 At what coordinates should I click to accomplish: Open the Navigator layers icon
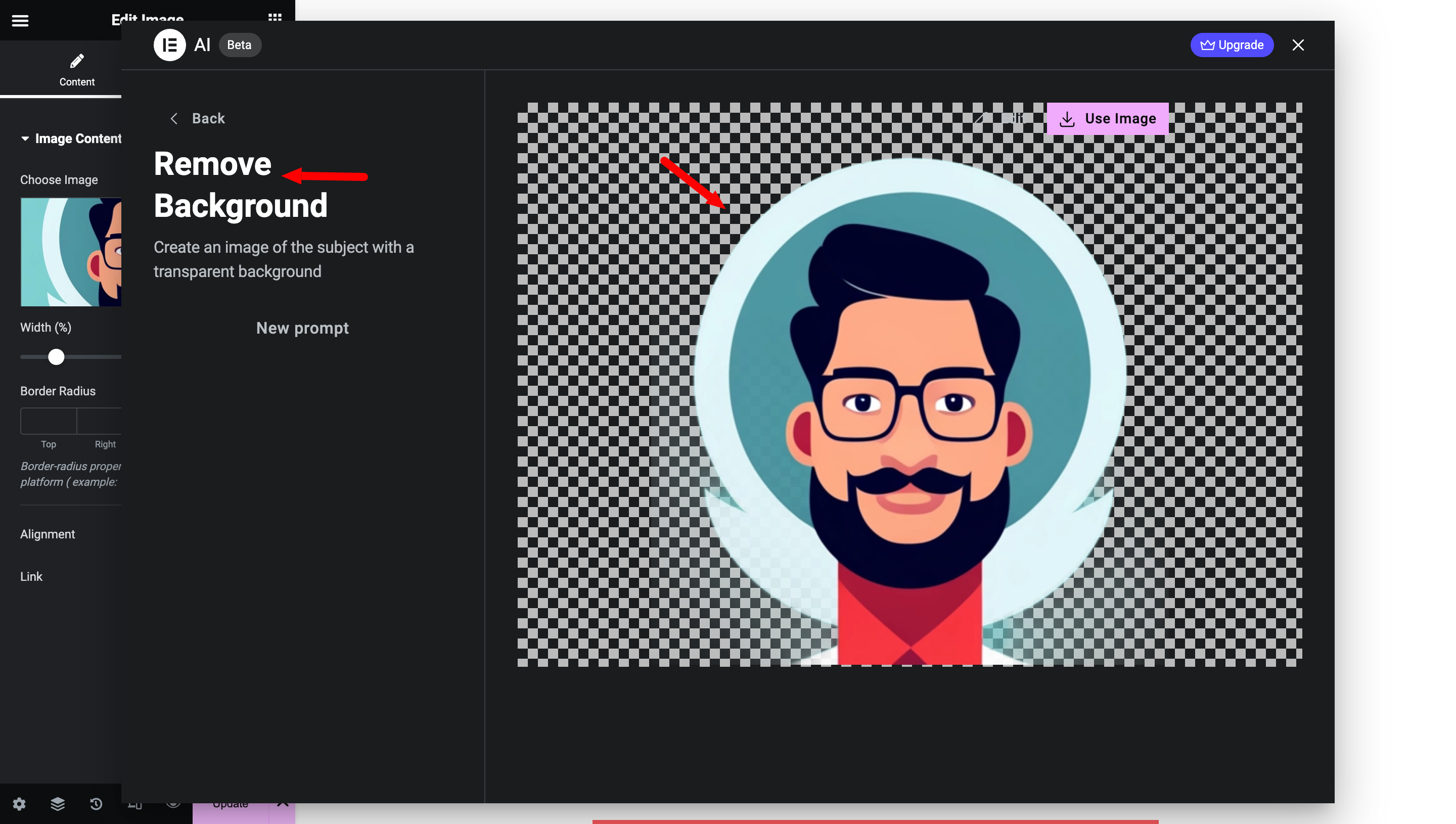58,804
